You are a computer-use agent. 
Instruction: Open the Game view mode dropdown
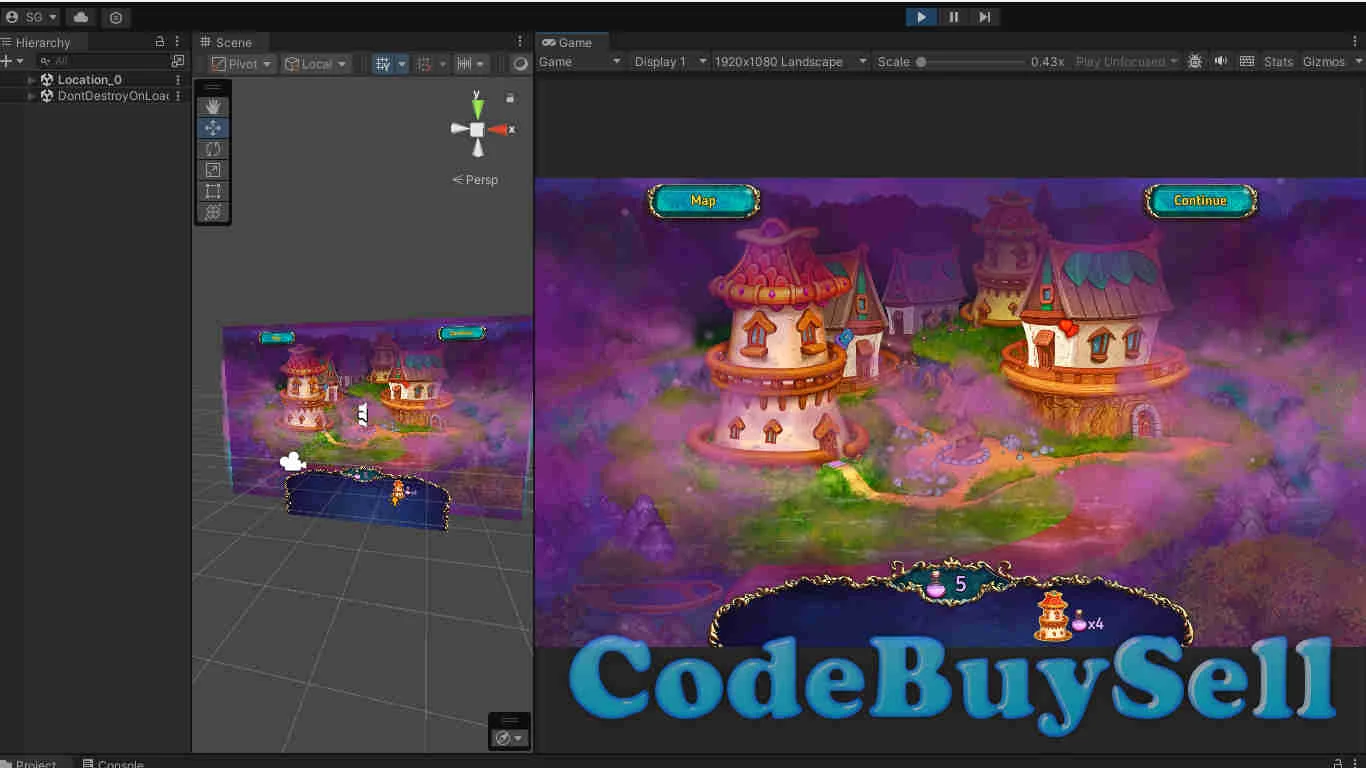point(580,61)
